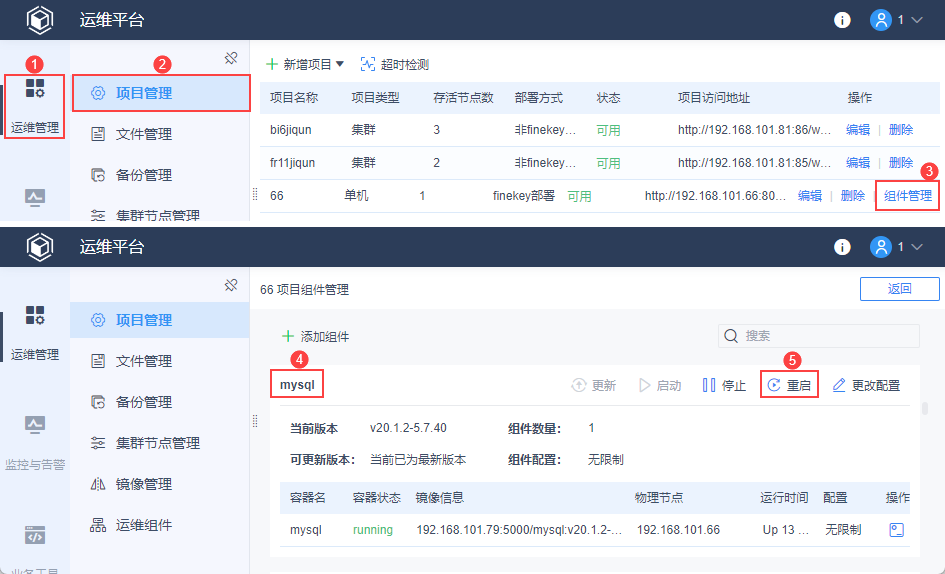Click 停止 to stop mysql component
Viewport: 945px width, 574px height.
[724, 385]
